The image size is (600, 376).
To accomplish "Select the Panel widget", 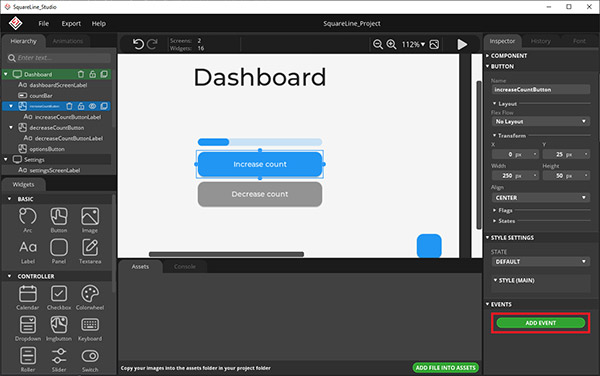I will (x=59, y=251).
